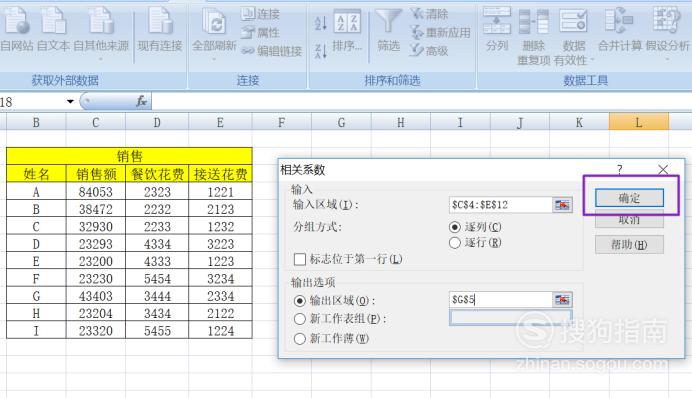The image size is (692, 398).
Task: Click cell with value 84053
Action: tap(96, 191)
